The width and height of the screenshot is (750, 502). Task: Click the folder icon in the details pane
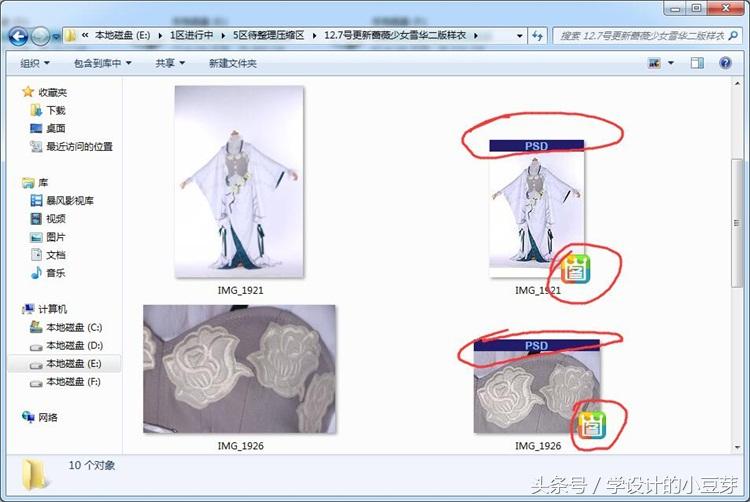tap(35, 473)
